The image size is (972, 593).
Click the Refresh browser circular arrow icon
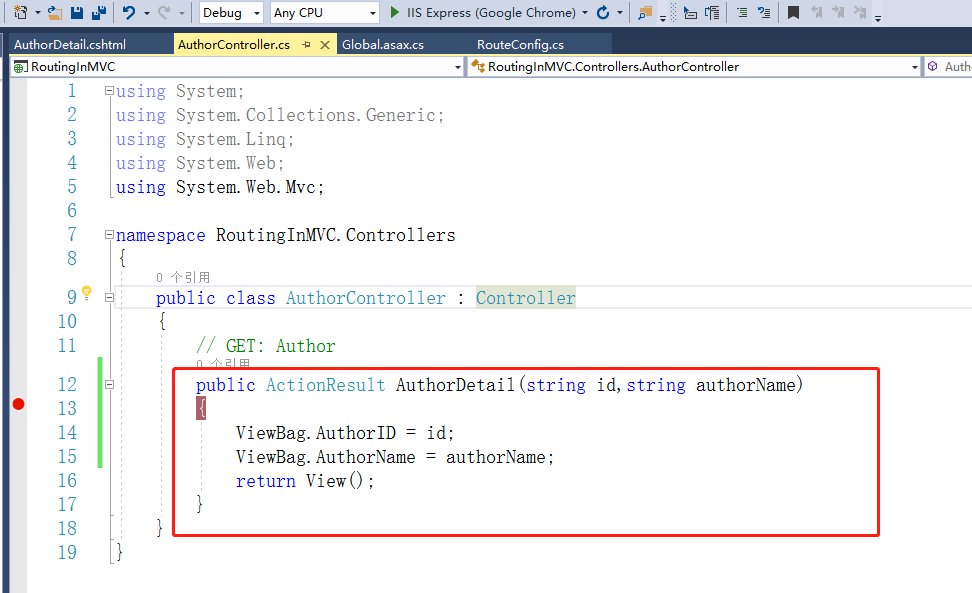(603, 12)
